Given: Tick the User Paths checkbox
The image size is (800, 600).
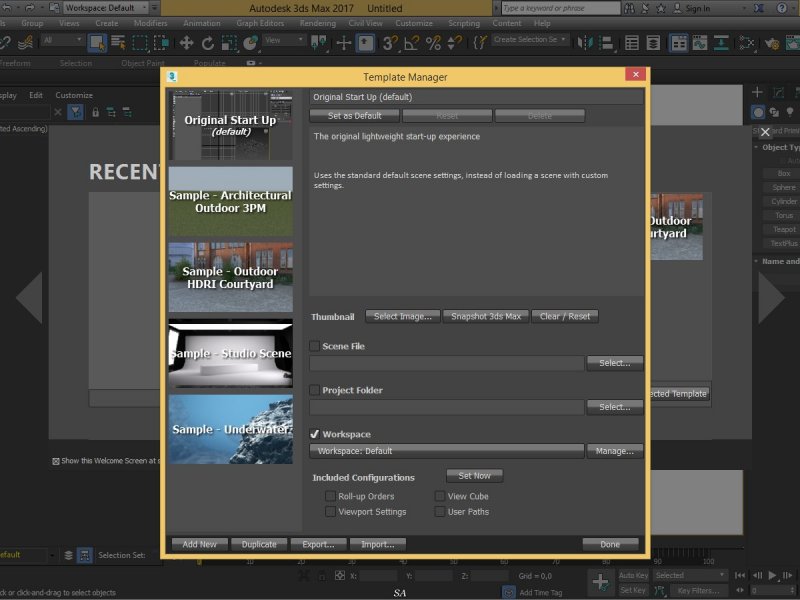Looking at the screenshot, I should [x=440, y=511].
